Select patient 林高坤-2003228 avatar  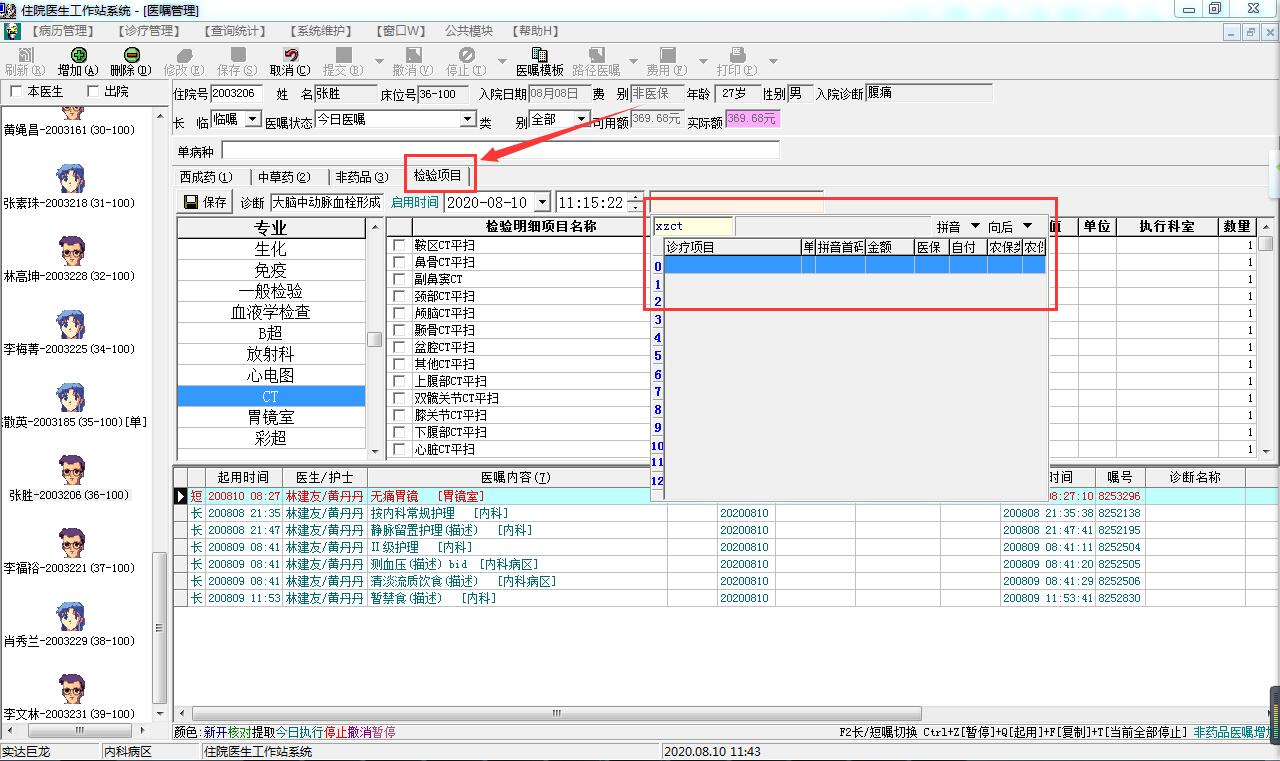70,251
